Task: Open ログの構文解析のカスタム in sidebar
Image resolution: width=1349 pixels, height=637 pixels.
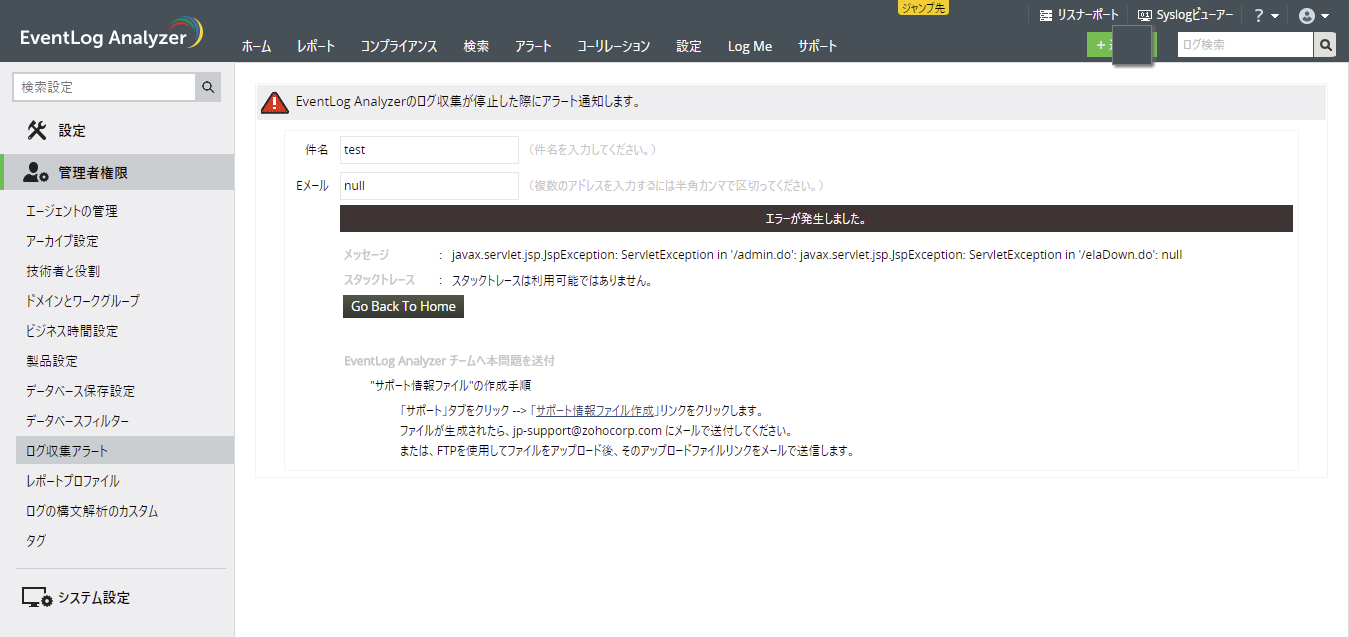Action: point(92,511)
